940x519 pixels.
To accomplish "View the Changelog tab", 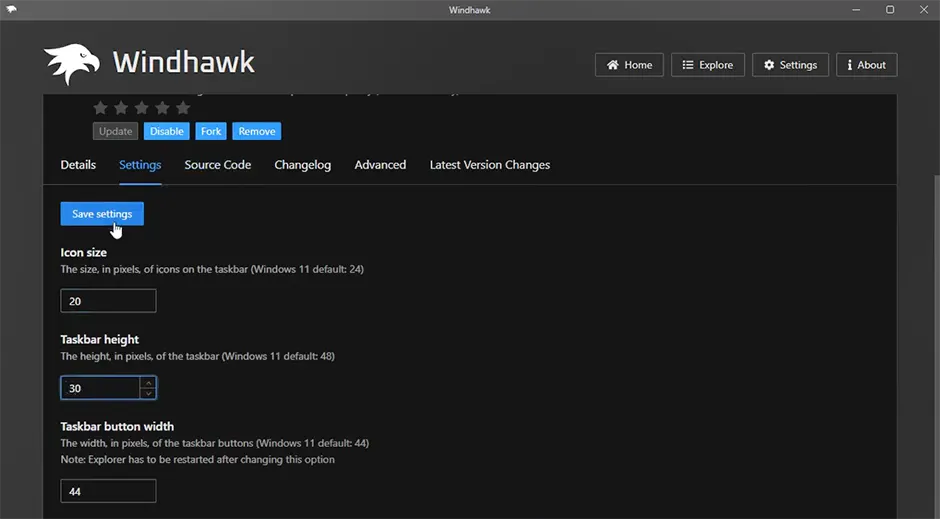I will (302, 165).
